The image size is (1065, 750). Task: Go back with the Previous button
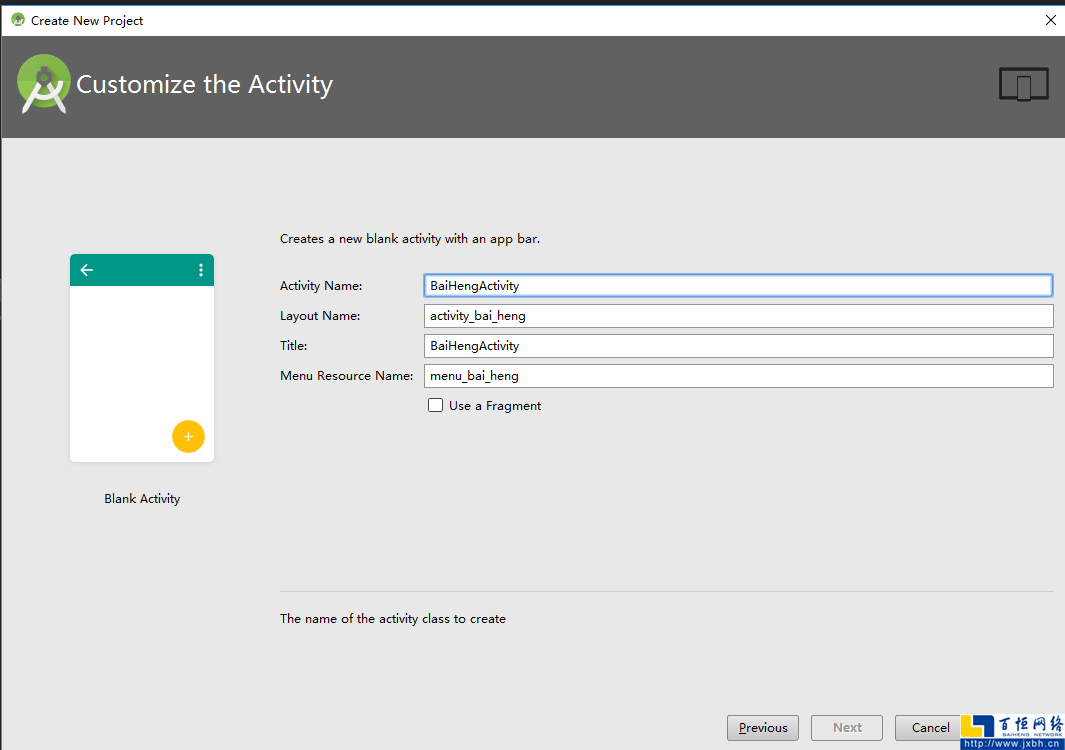(x=763, y=728)
